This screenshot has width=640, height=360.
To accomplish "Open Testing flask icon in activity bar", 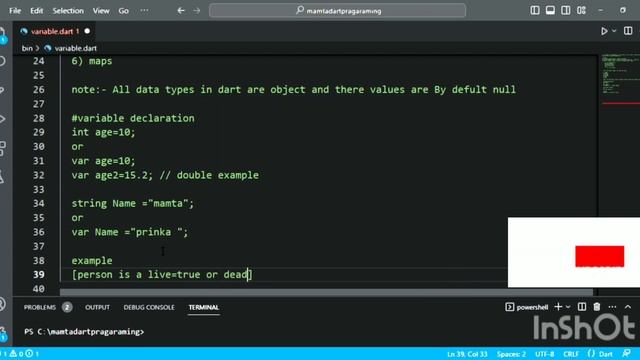I will click(3, 177).
